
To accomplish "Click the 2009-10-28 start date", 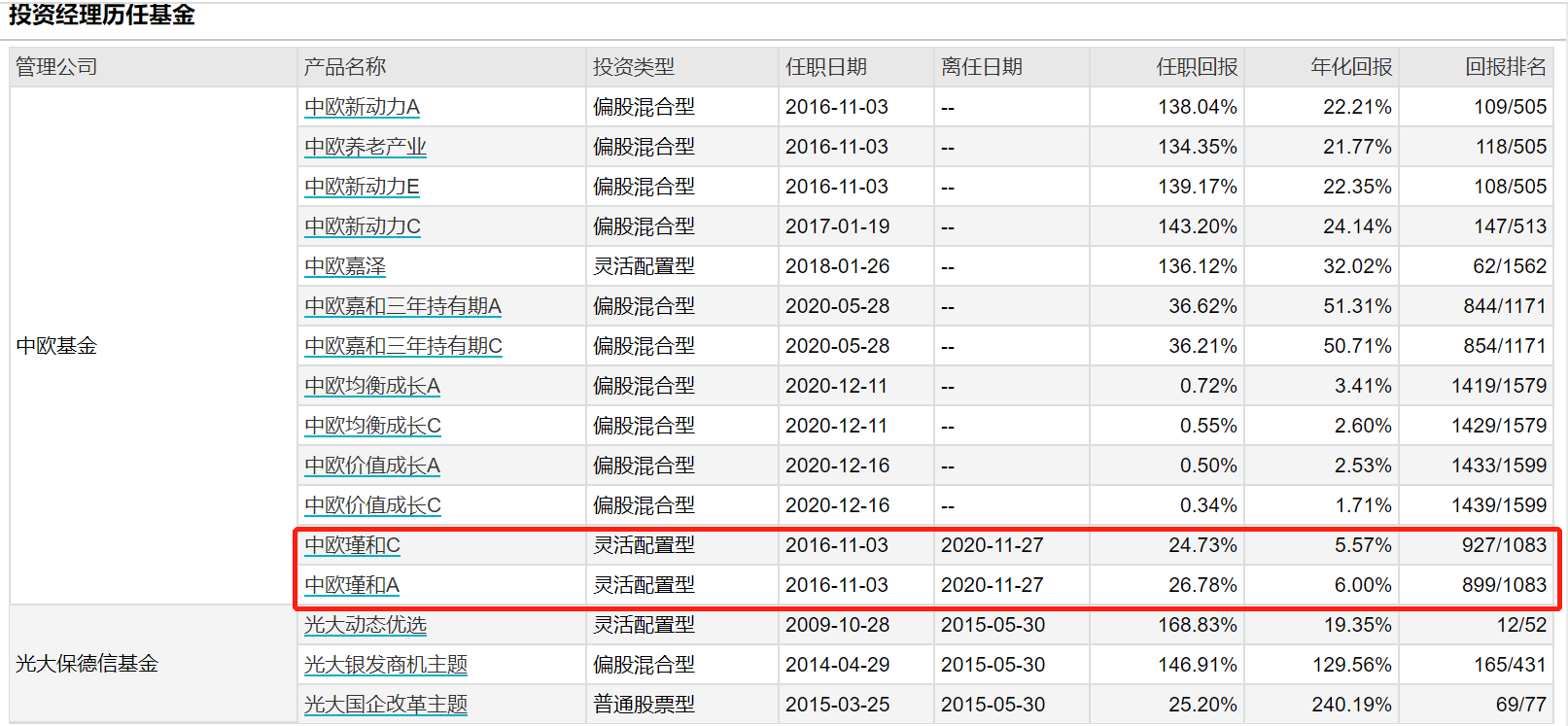I will (837, 625).
